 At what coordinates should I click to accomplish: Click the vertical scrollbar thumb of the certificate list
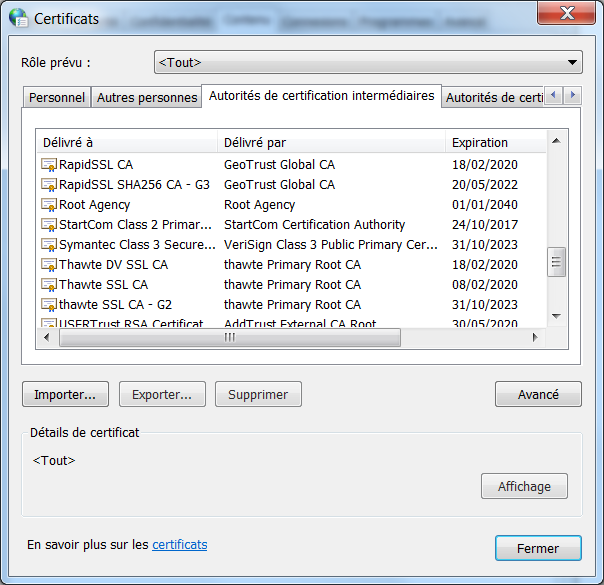[x=556, y=262]
